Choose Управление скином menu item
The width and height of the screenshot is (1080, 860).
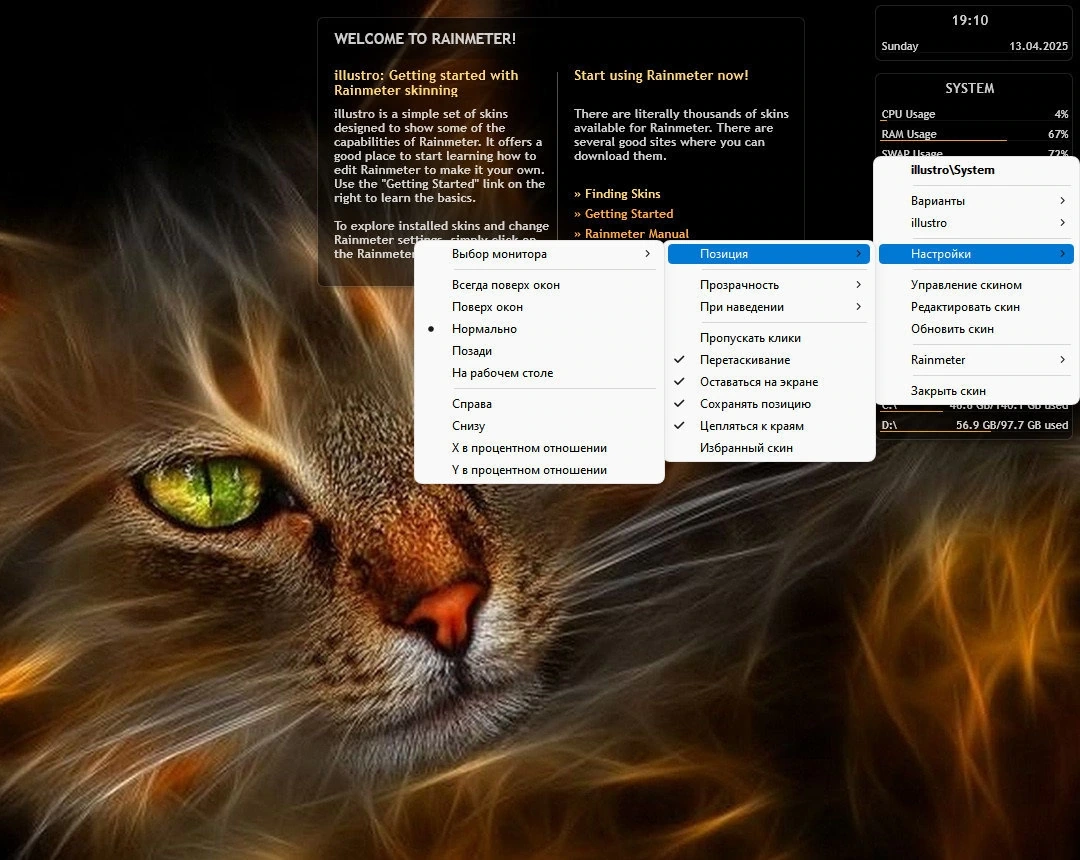pos(976,284)
